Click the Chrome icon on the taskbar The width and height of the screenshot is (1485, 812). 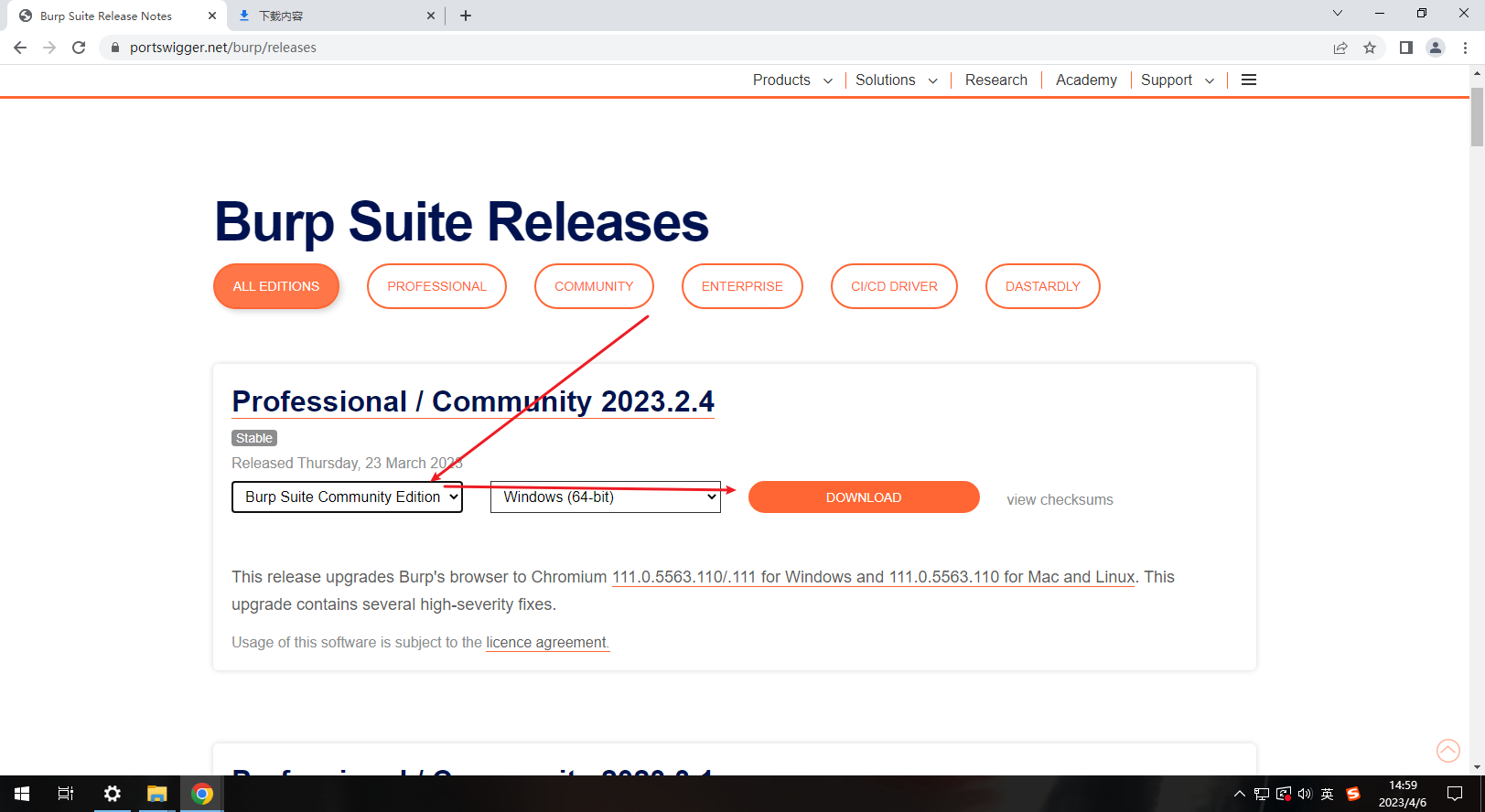(202, 794)
